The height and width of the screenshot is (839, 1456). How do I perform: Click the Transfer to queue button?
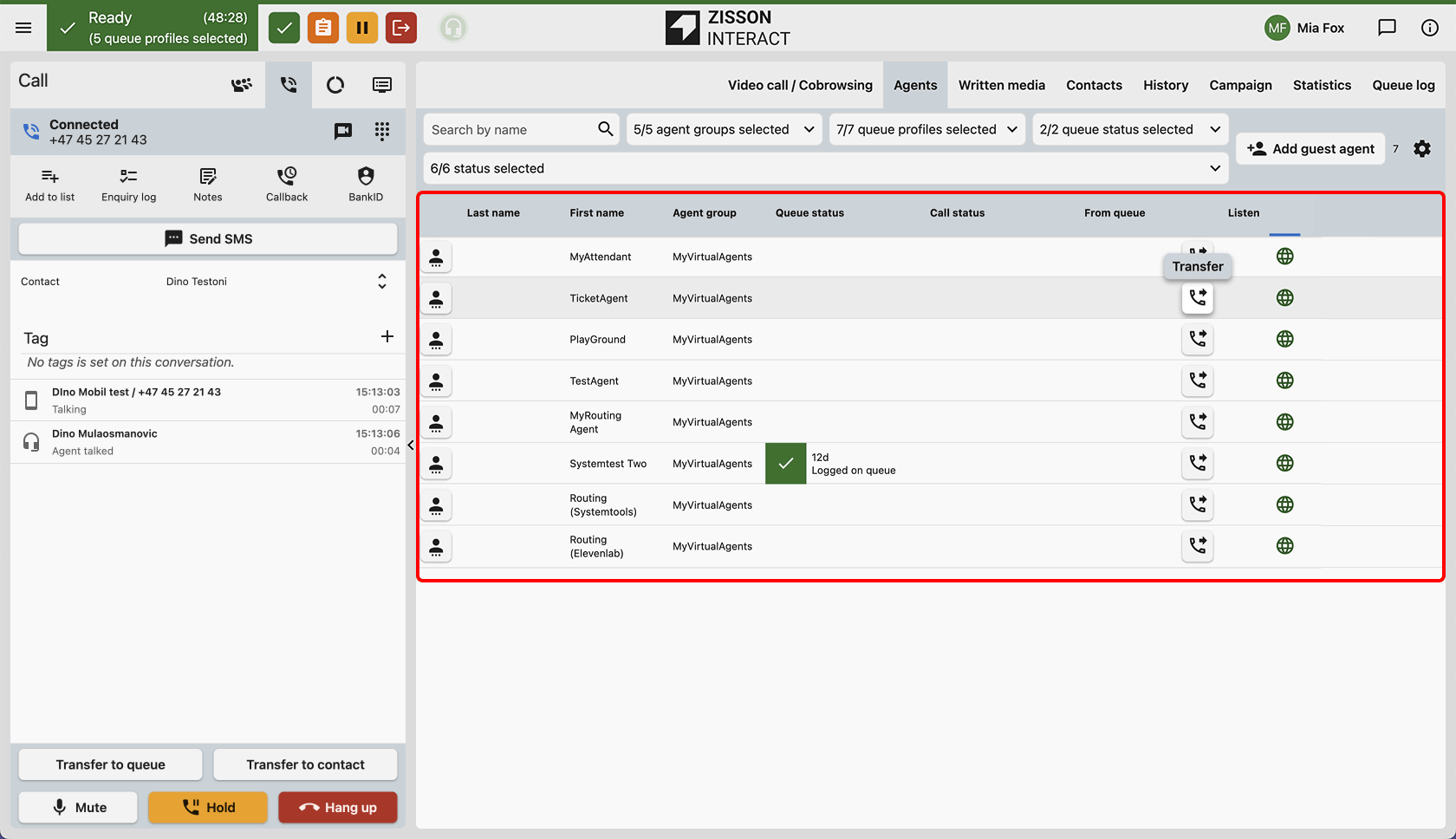pos(110,764)
